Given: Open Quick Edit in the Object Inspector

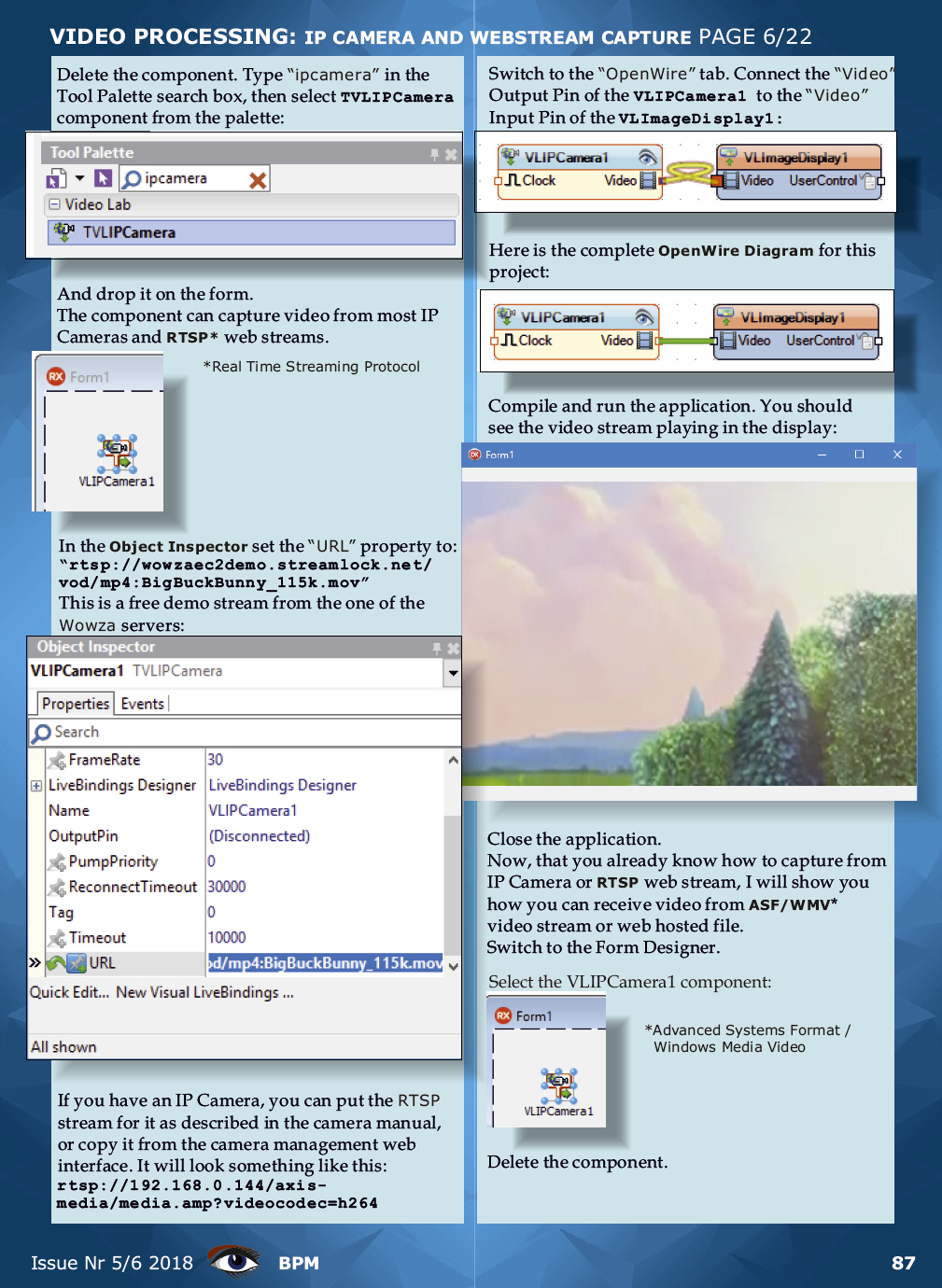Looking at the screenshot, I should (69, 992).
